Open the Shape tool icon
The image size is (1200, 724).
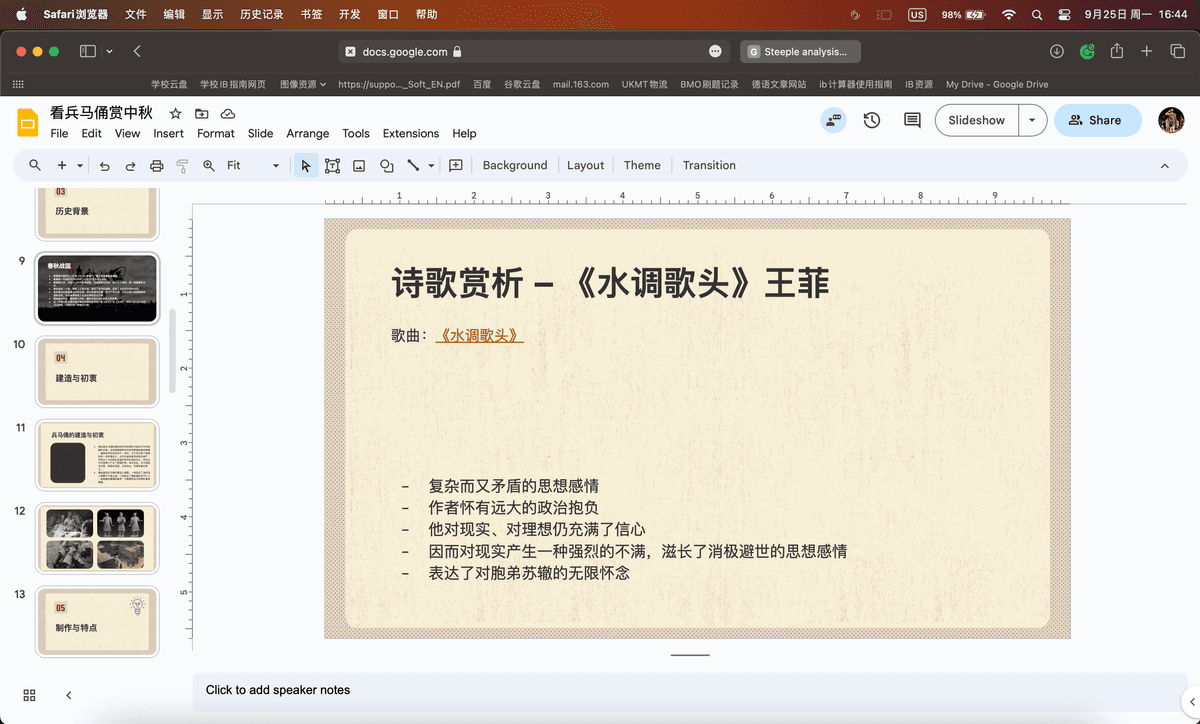(386, 166)
